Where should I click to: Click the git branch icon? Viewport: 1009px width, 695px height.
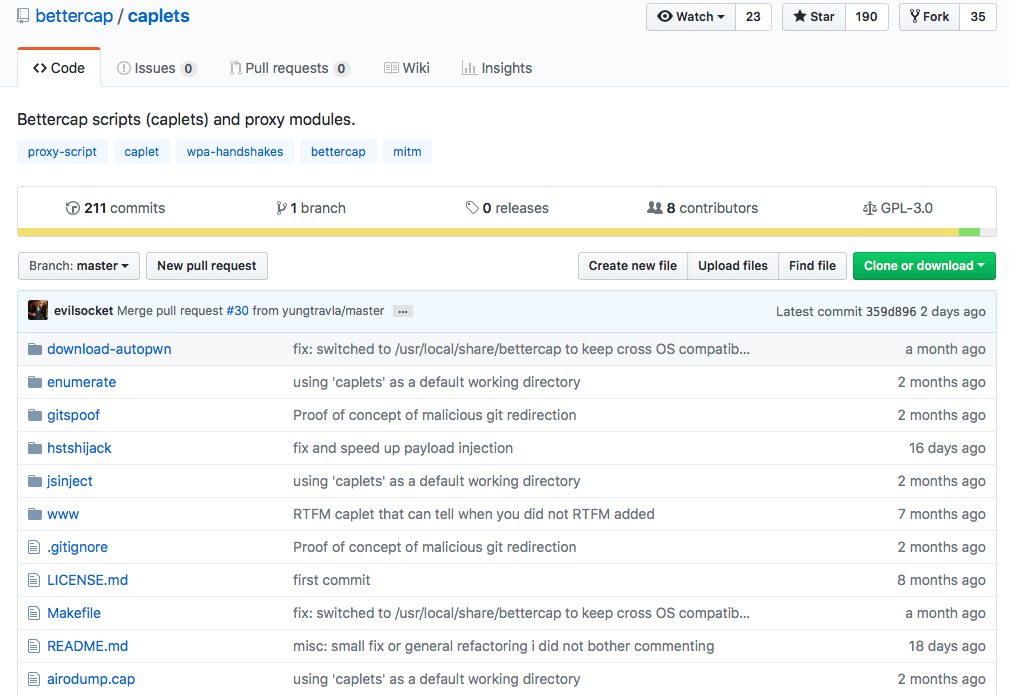click(281, 208)
